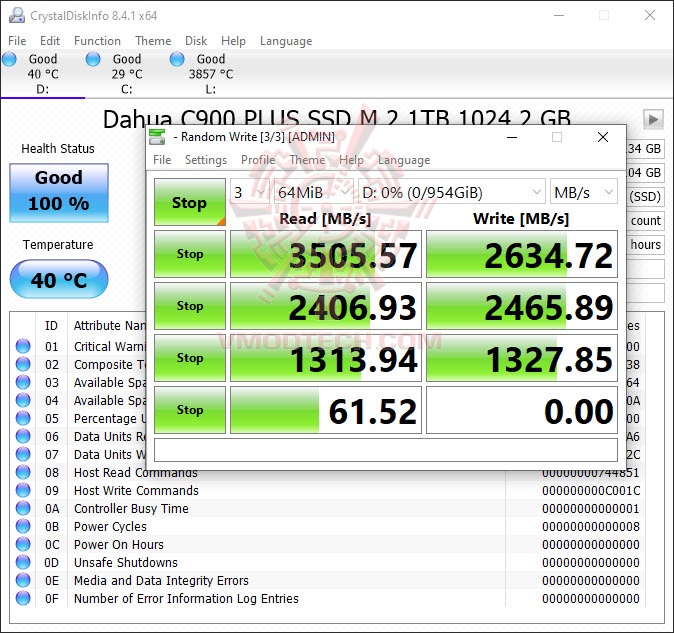Click the Controller Busy Time attribute name
Image resolution: width=674 pixels, height=633 pixels.
point(131,508)
